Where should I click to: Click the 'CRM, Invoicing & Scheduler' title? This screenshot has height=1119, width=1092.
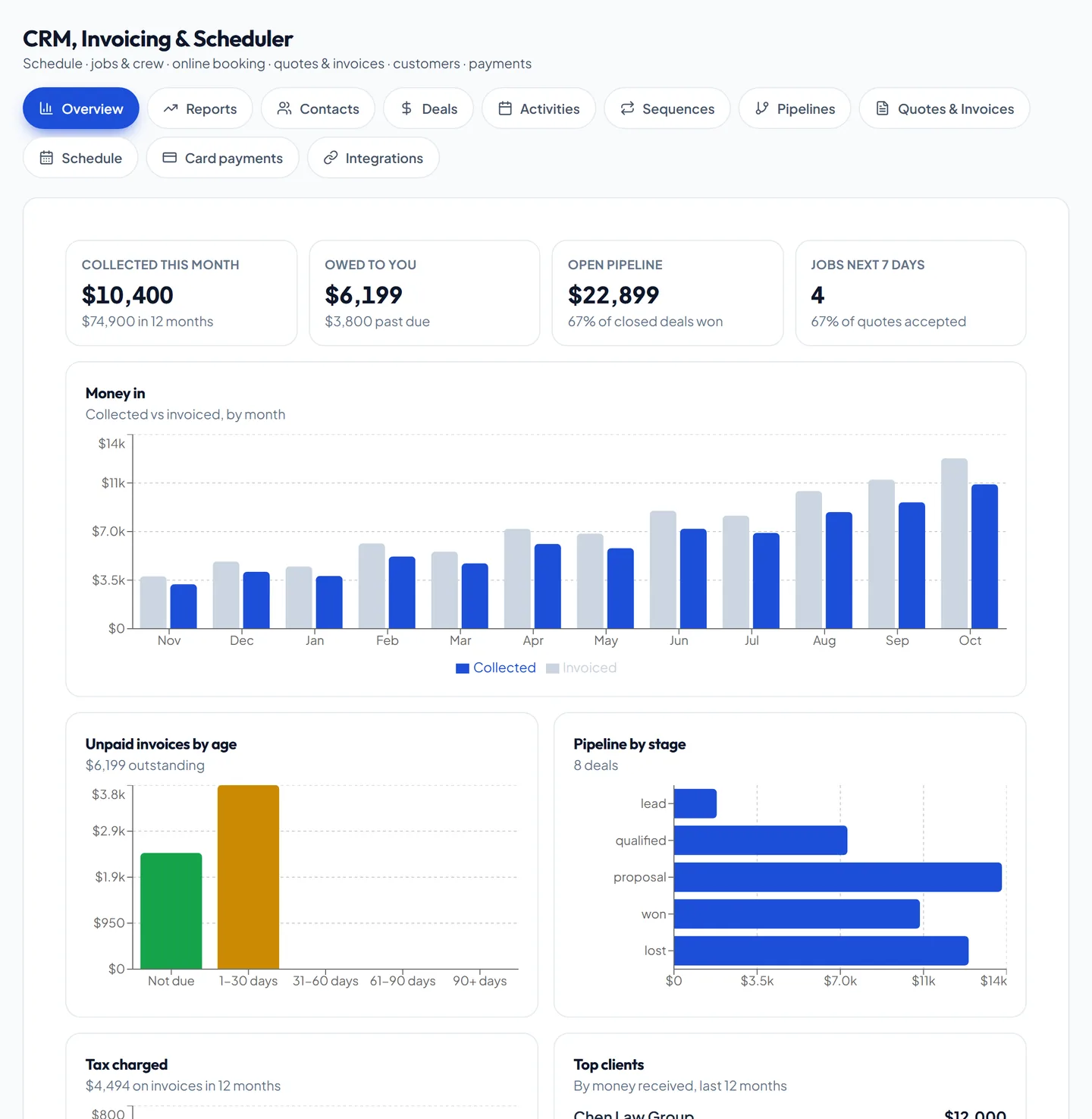tap(158, 39)
